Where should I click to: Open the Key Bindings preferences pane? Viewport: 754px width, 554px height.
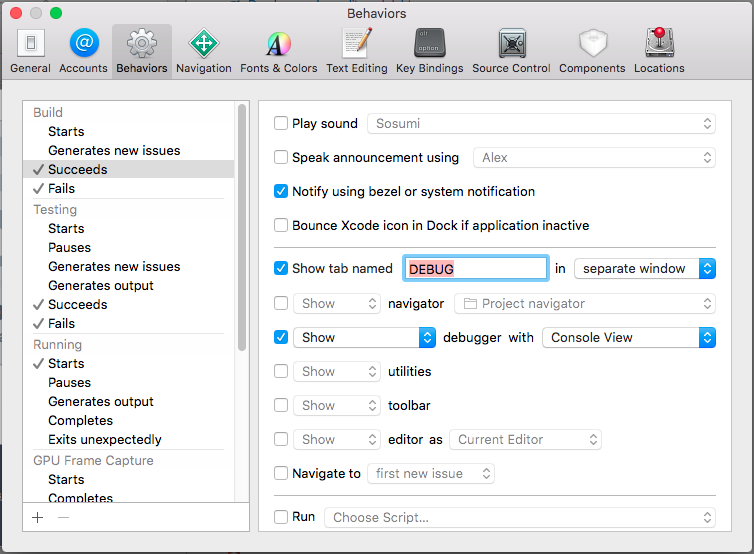[x=430, y=51]
